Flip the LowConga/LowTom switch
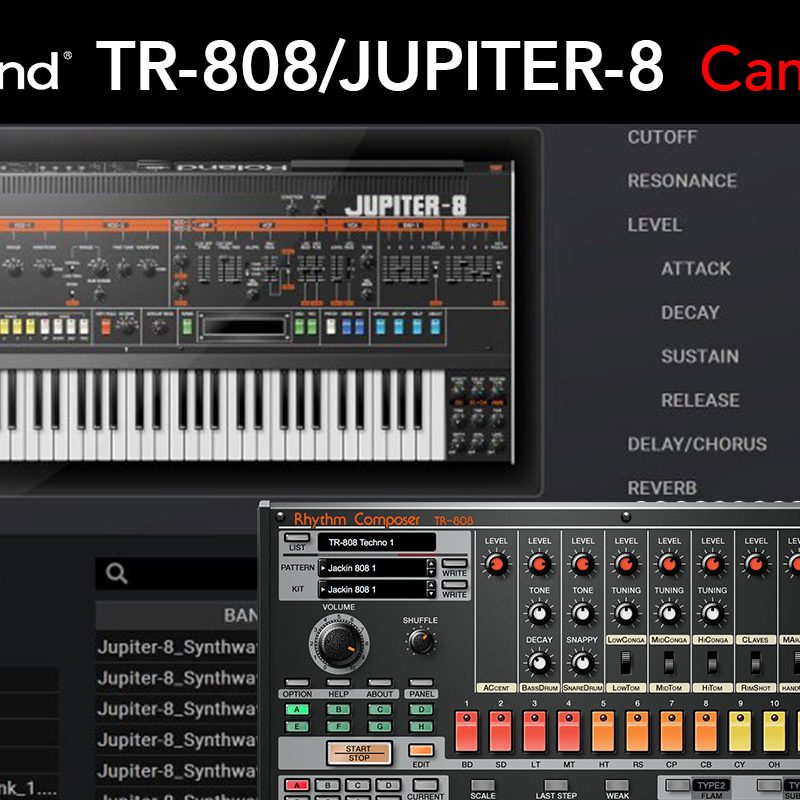Image resolution: width=800 pixels, height=800 pixels. click(626, 663)
